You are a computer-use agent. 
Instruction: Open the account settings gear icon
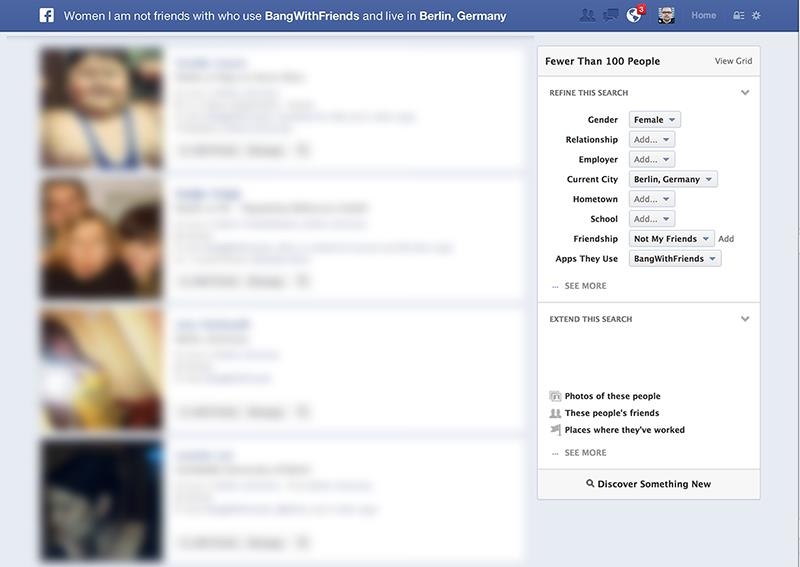tap(757, 16)
